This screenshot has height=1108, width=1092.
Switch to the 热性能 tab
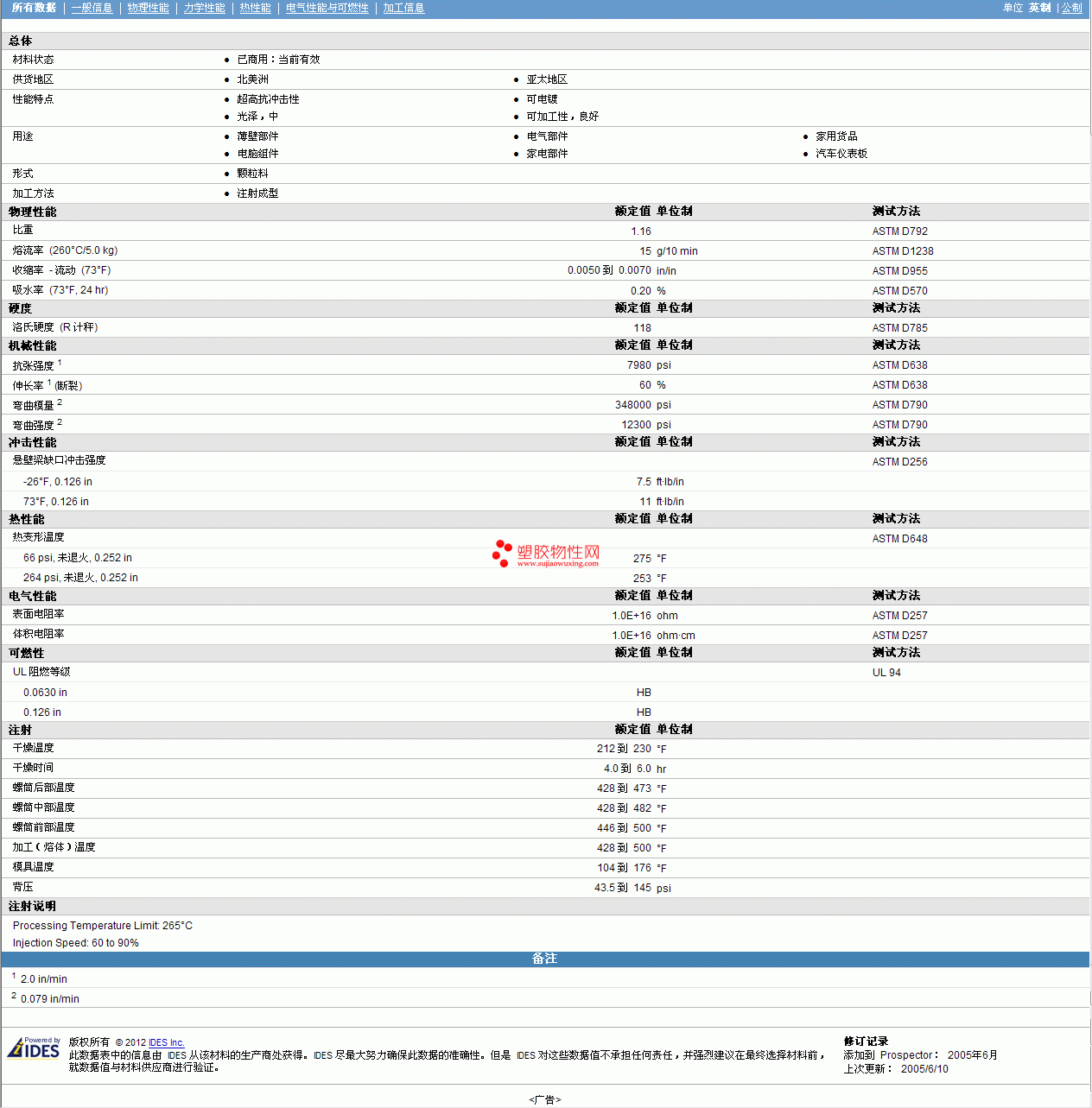tap(255, 8)
